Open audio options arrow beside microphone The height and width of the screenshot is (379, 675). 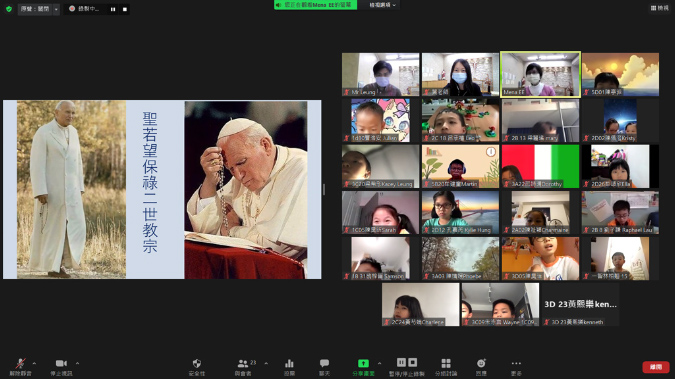click(34, 363)
